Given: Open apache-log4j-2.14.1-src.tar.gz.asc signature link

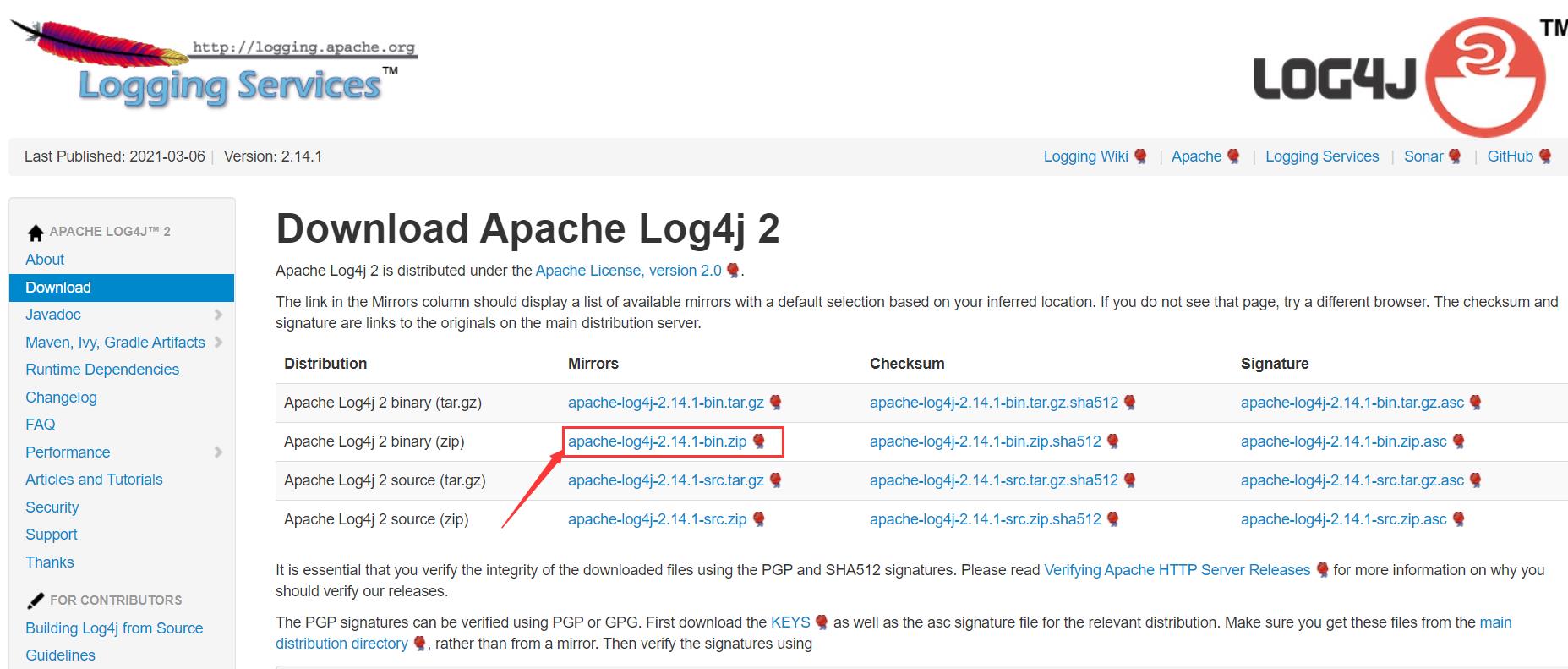Looking at the screenshot, I should [1352, 480].
